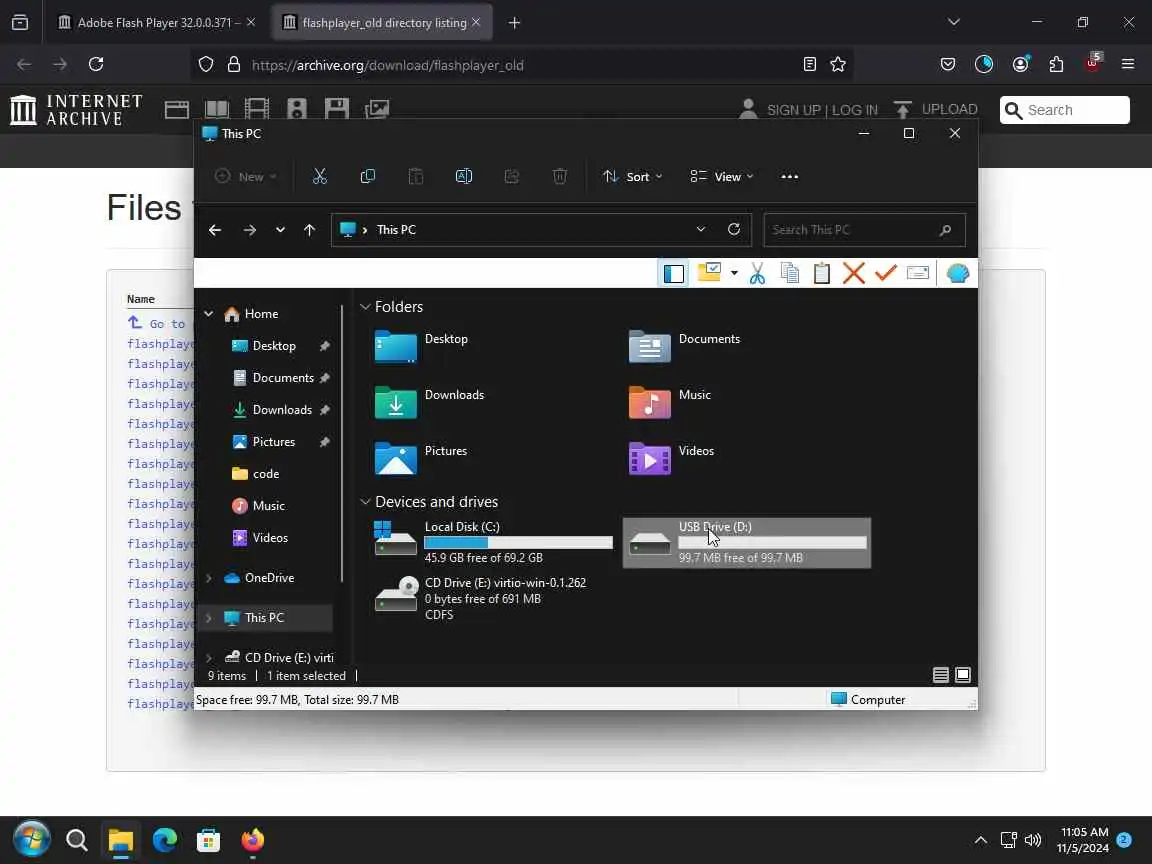Viewport: 1152px width, 864px height.
Task: Switch to large icons view in status bar
Action: (962, 675)
